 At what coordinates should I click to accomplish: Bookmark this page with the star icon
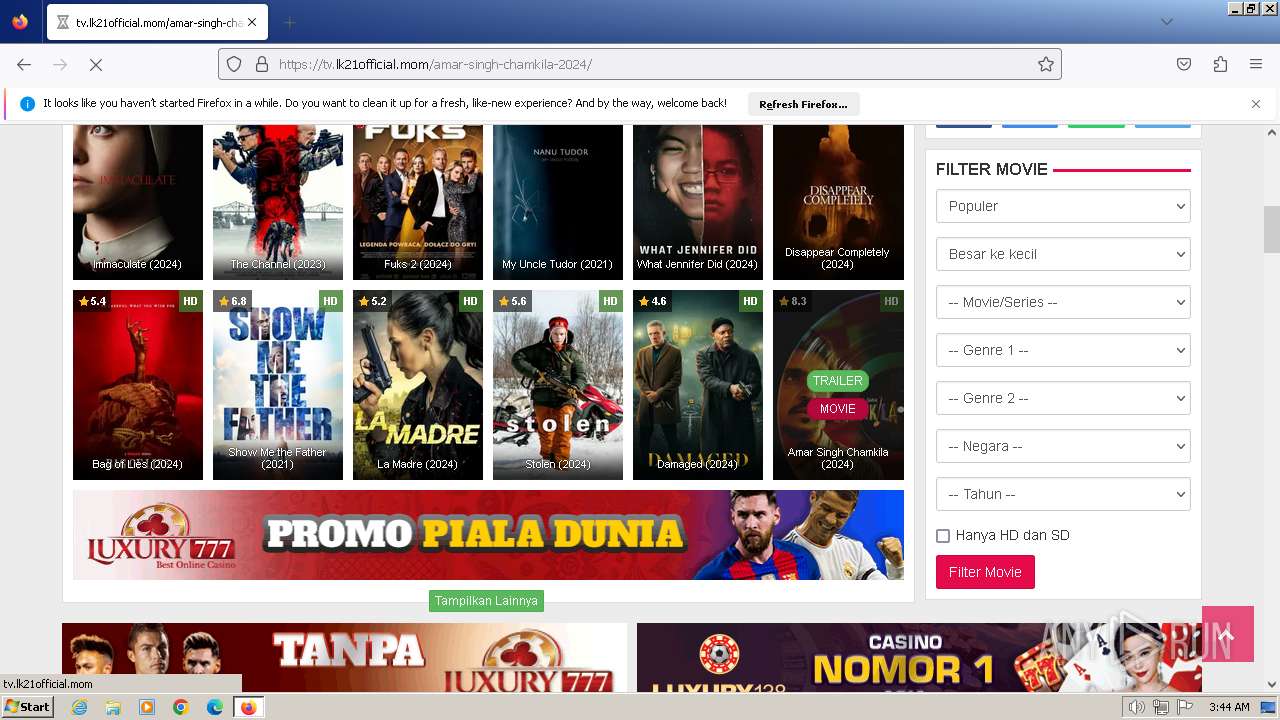1046,64
